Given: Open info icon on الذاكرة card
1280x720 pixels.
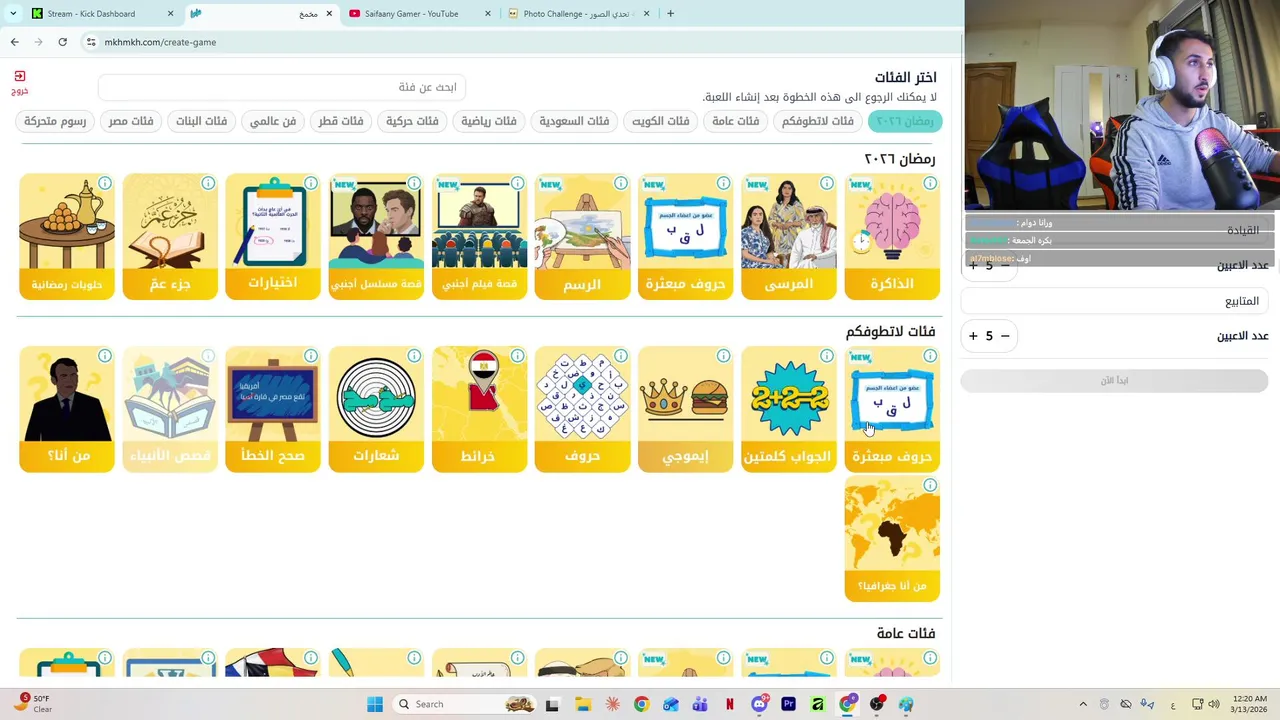Looking at the screenshot, I should coord(930,183).
